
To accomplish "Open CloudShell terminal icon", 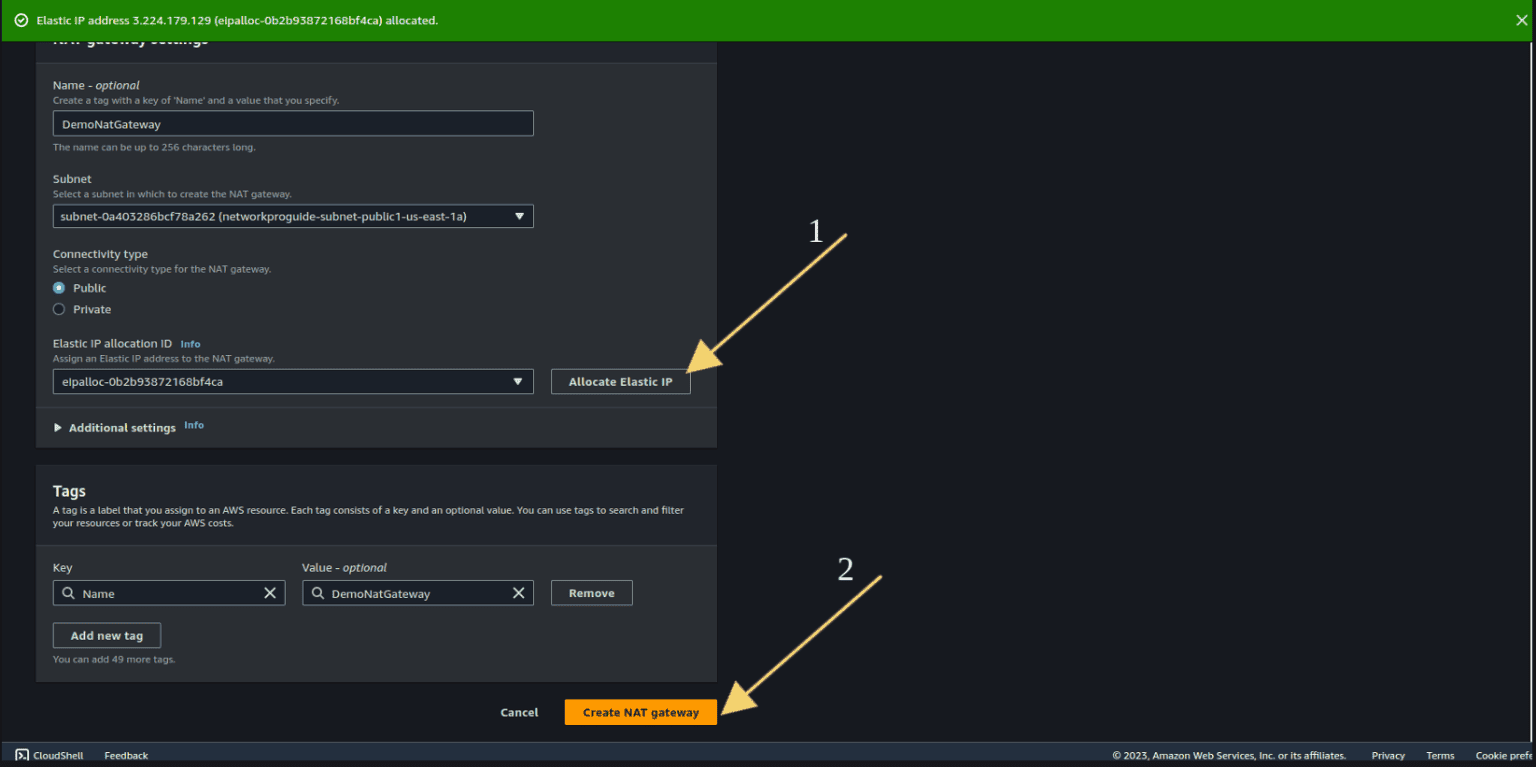I will click(22, 755).
